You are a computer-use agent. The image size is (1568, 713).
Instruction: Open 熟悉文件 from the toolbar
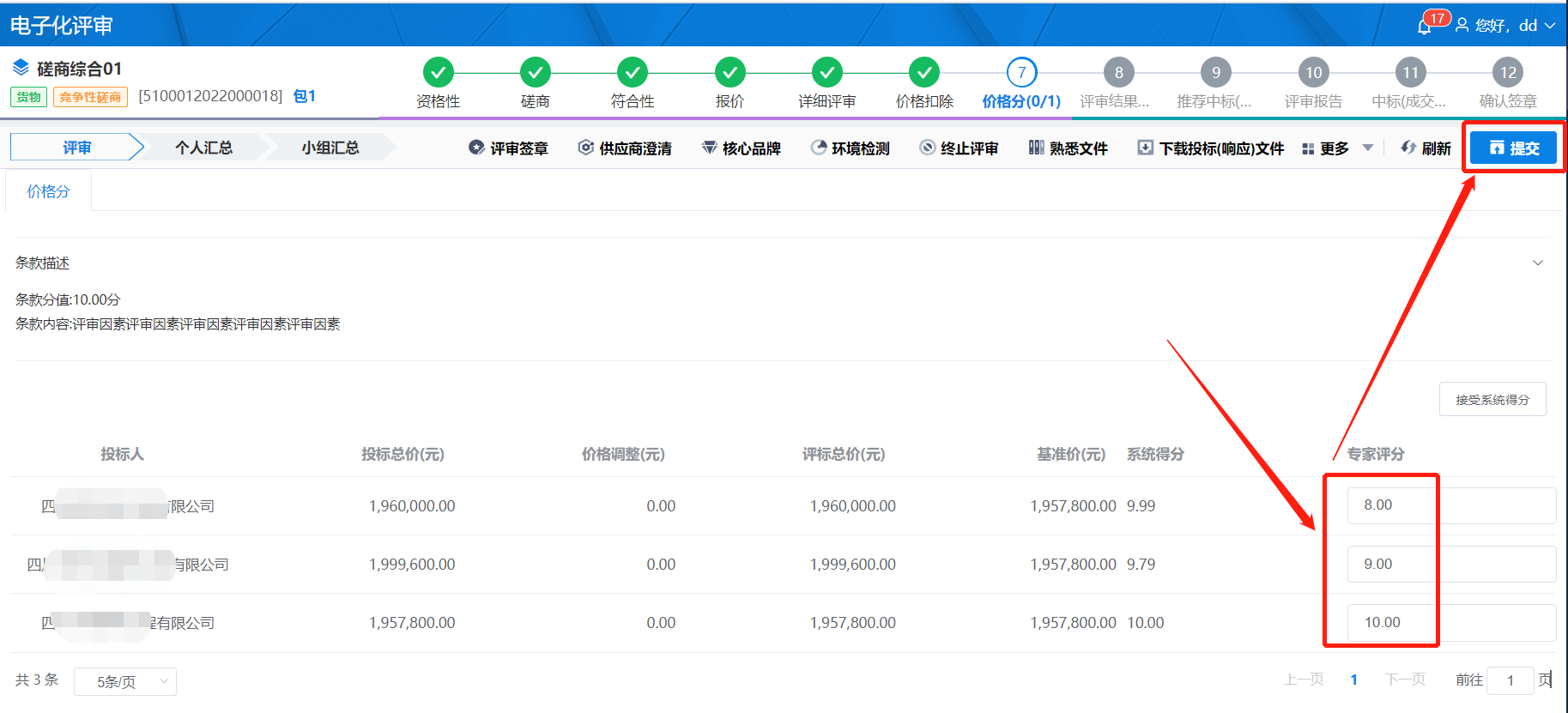1069,148
